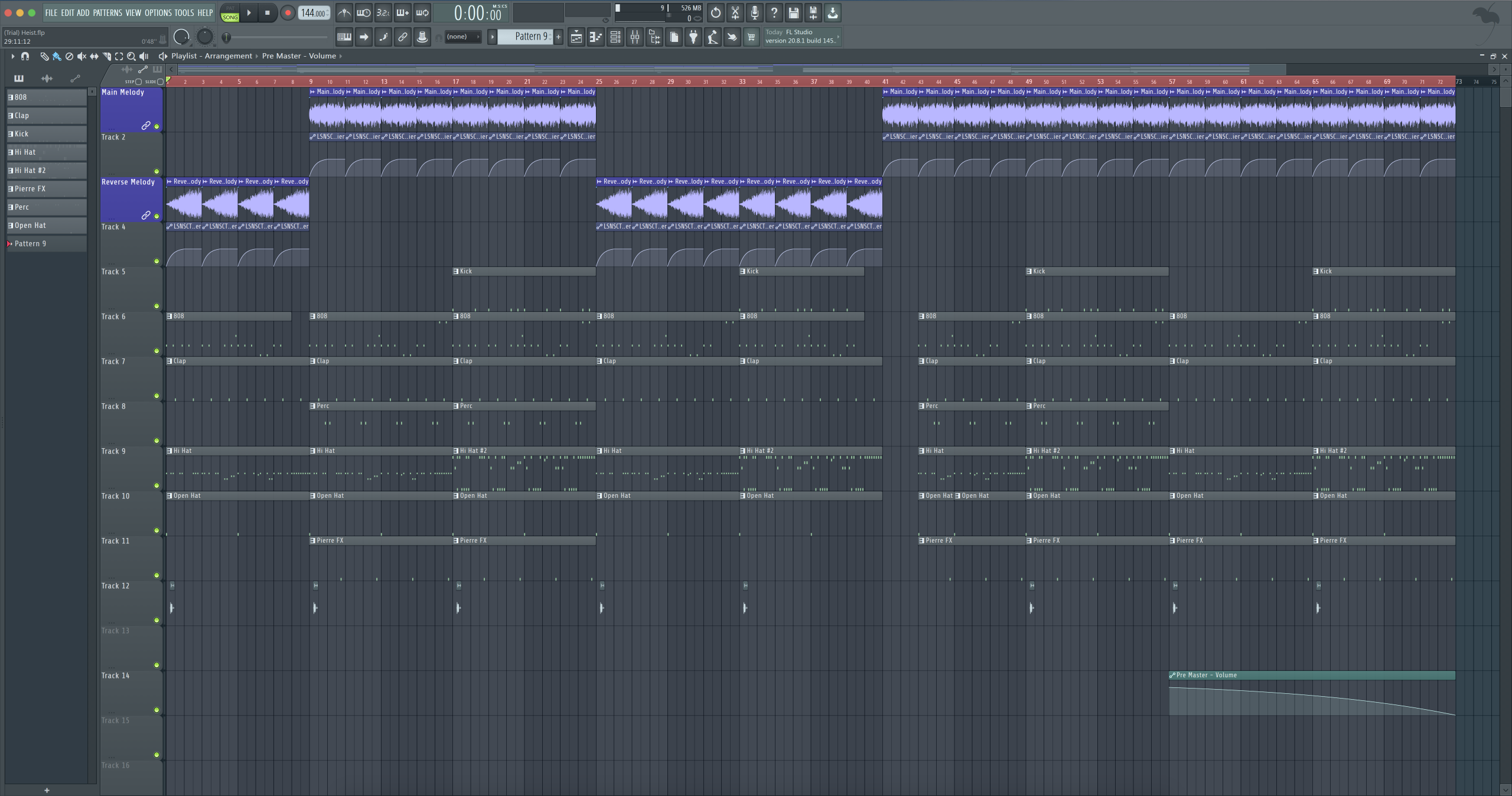
Task: Open the Piano roll view button
Action: pyautogui.click(x=595, y=37)
